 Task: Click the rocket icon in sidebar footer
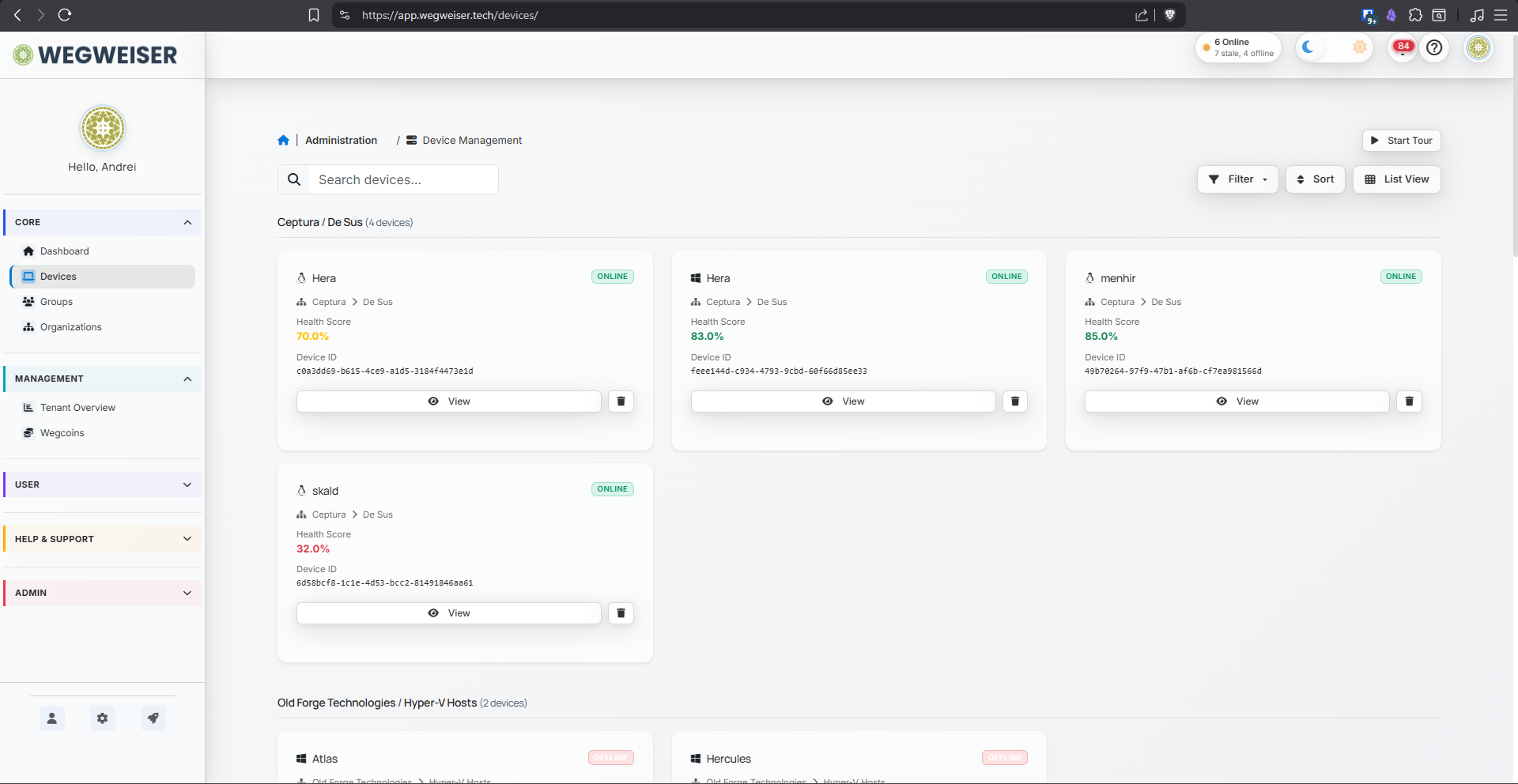tap(153, 718)
